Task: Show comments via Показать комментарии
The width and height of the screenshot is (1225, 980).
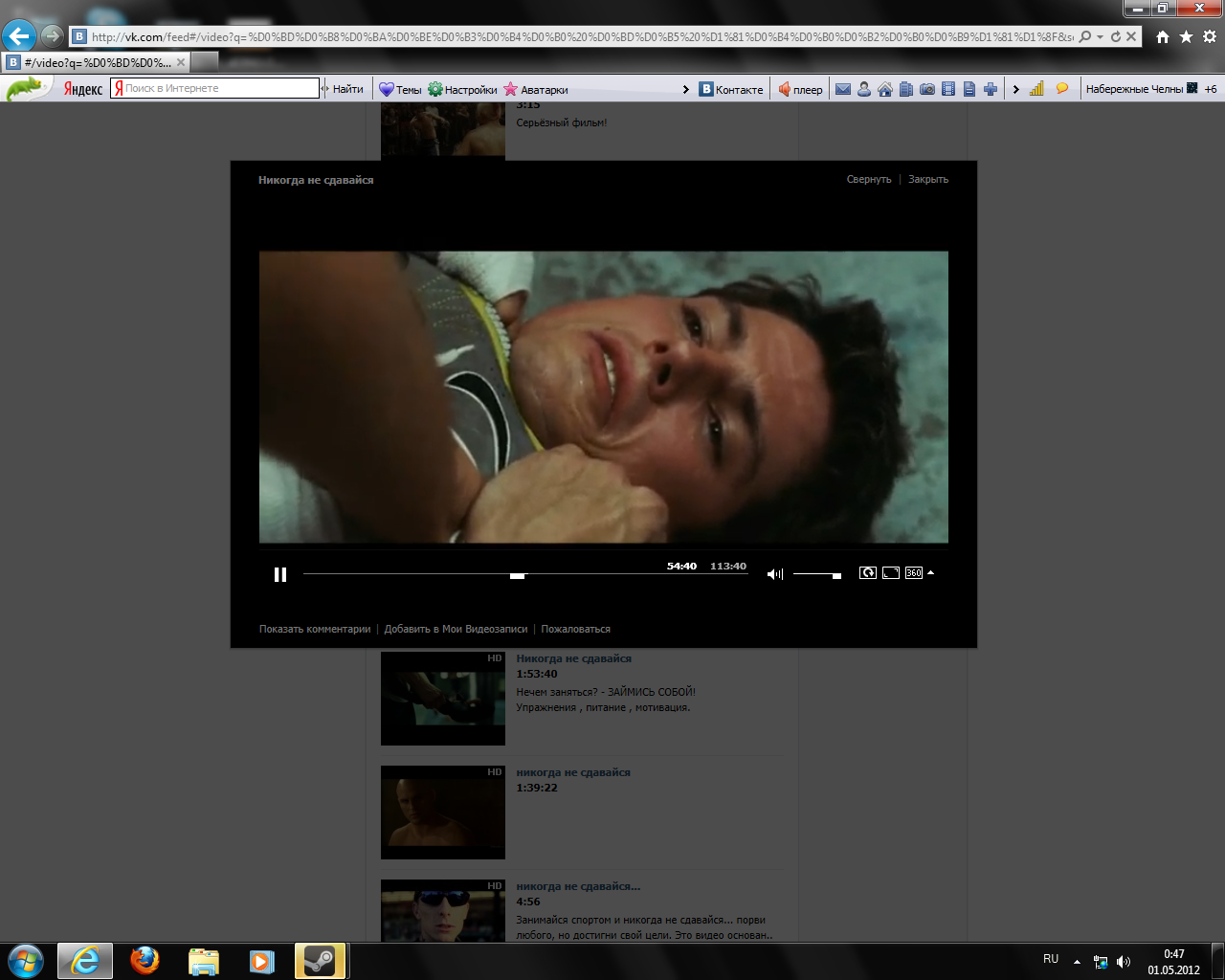Action: (x=315, y=629)
